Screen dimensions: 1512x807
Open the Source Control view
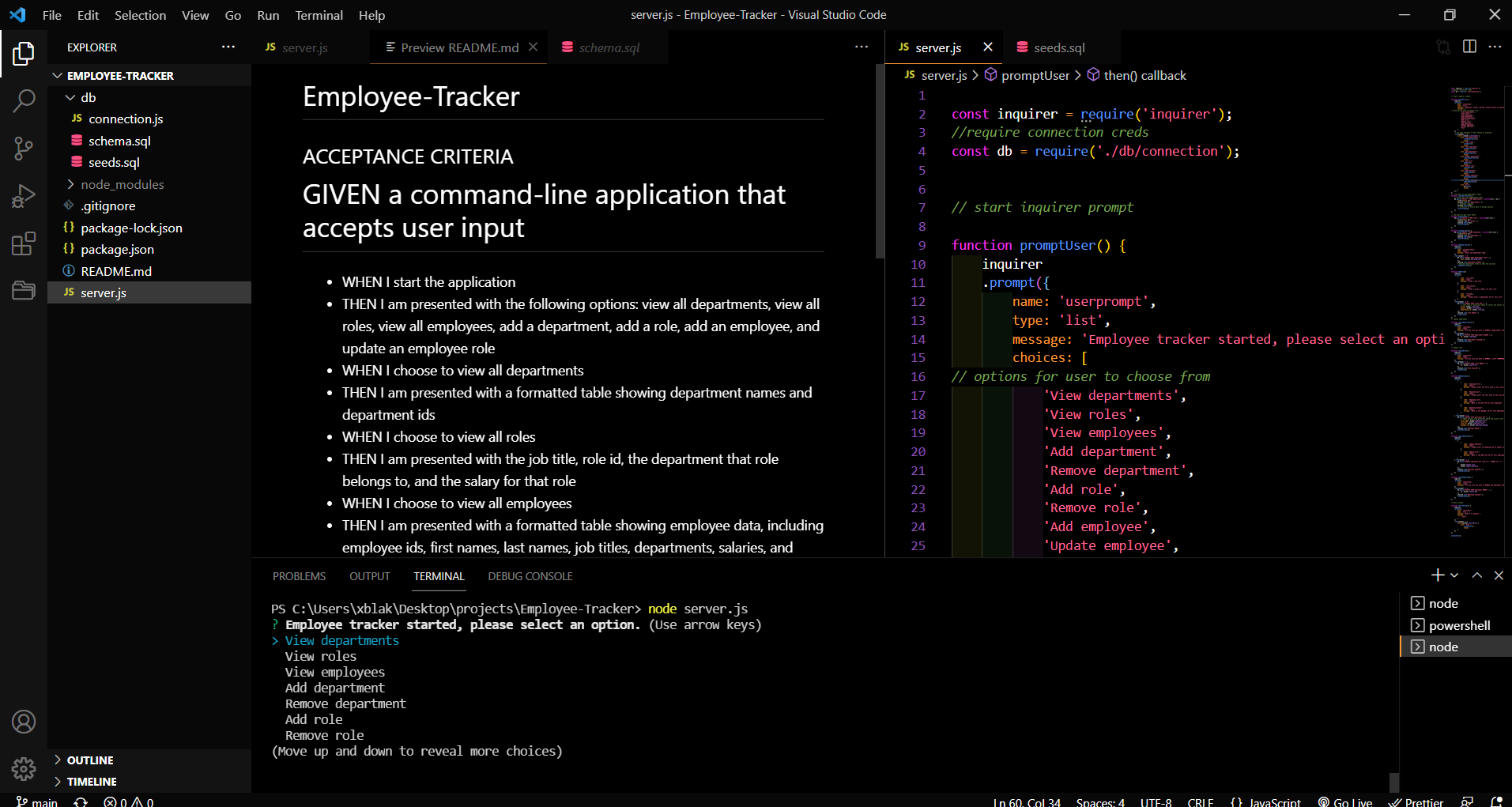[24, 148]
